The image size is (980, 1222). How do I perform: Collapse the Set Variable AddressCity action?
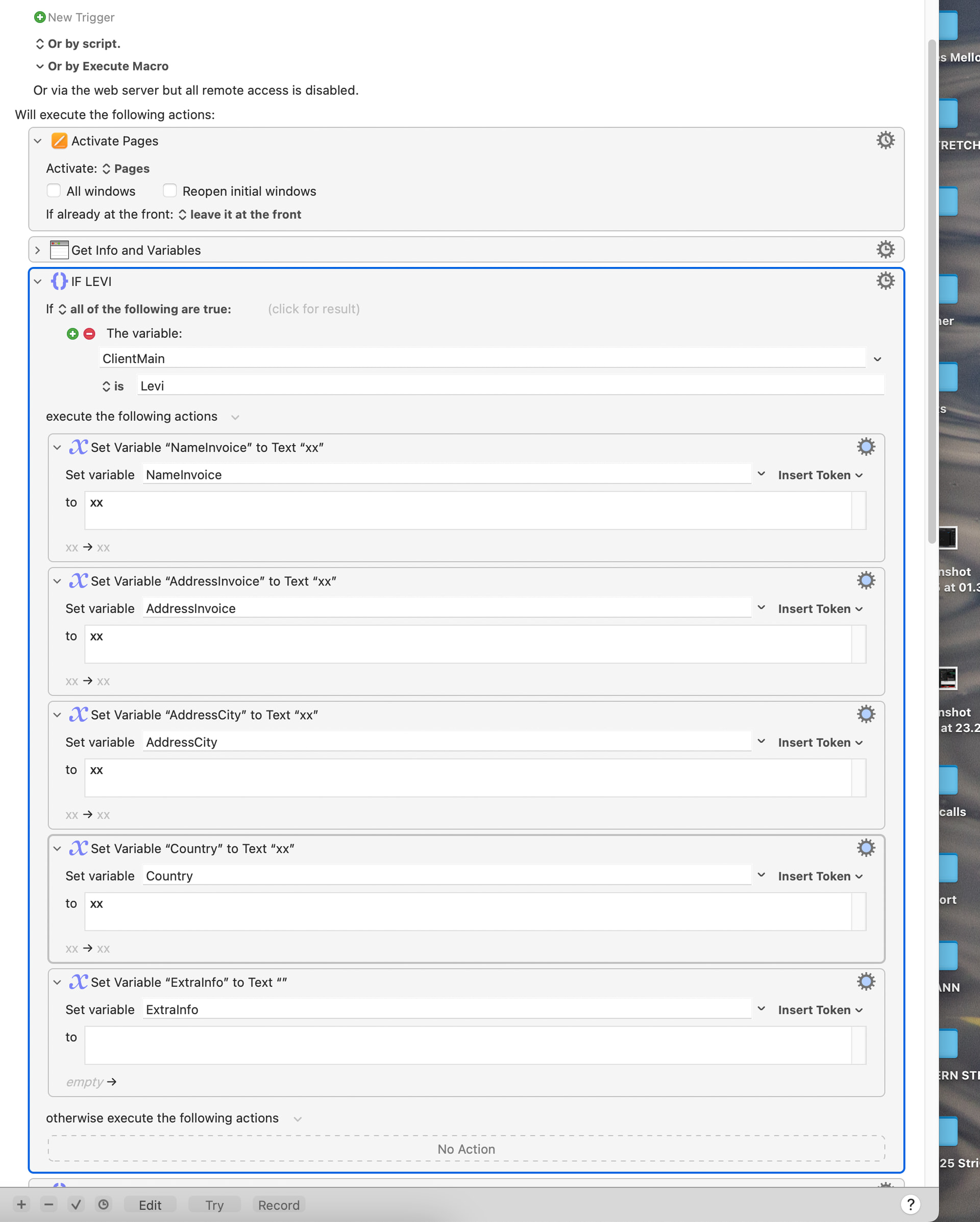[57, 715]
